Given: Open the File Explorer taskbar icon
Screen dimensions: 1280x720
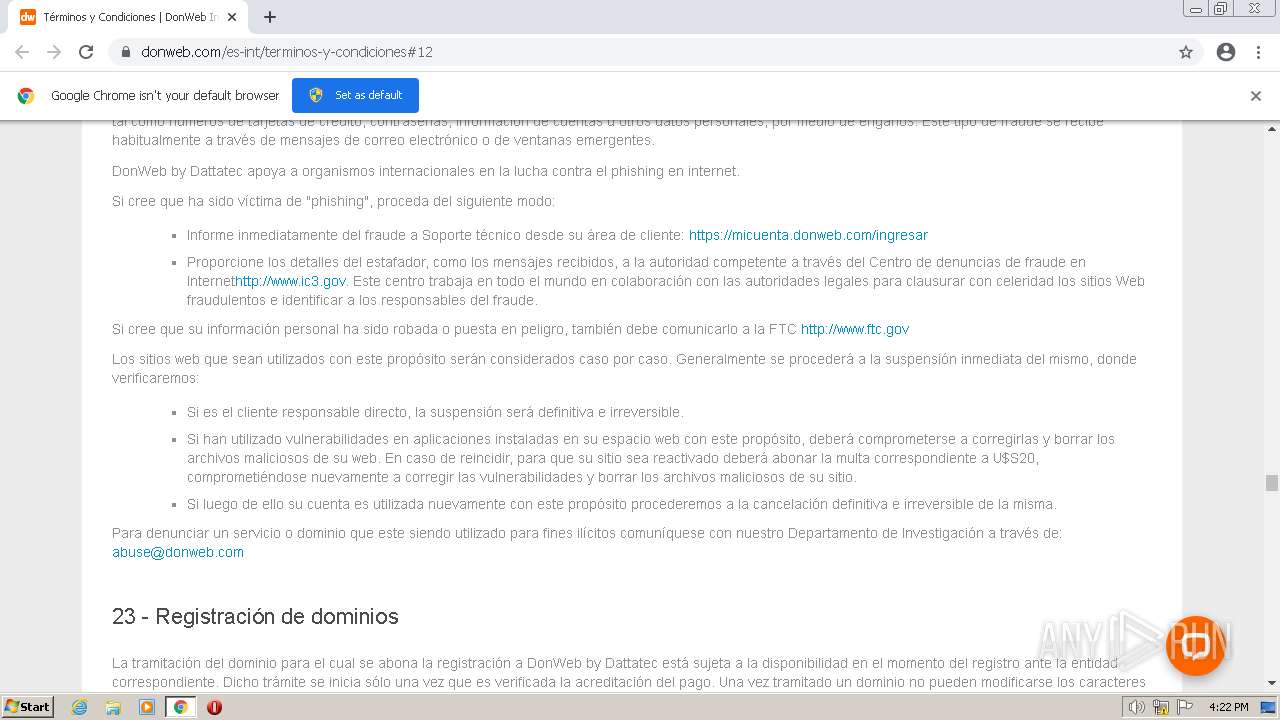Looking at the screenshot, I should [x=113, y=707].
